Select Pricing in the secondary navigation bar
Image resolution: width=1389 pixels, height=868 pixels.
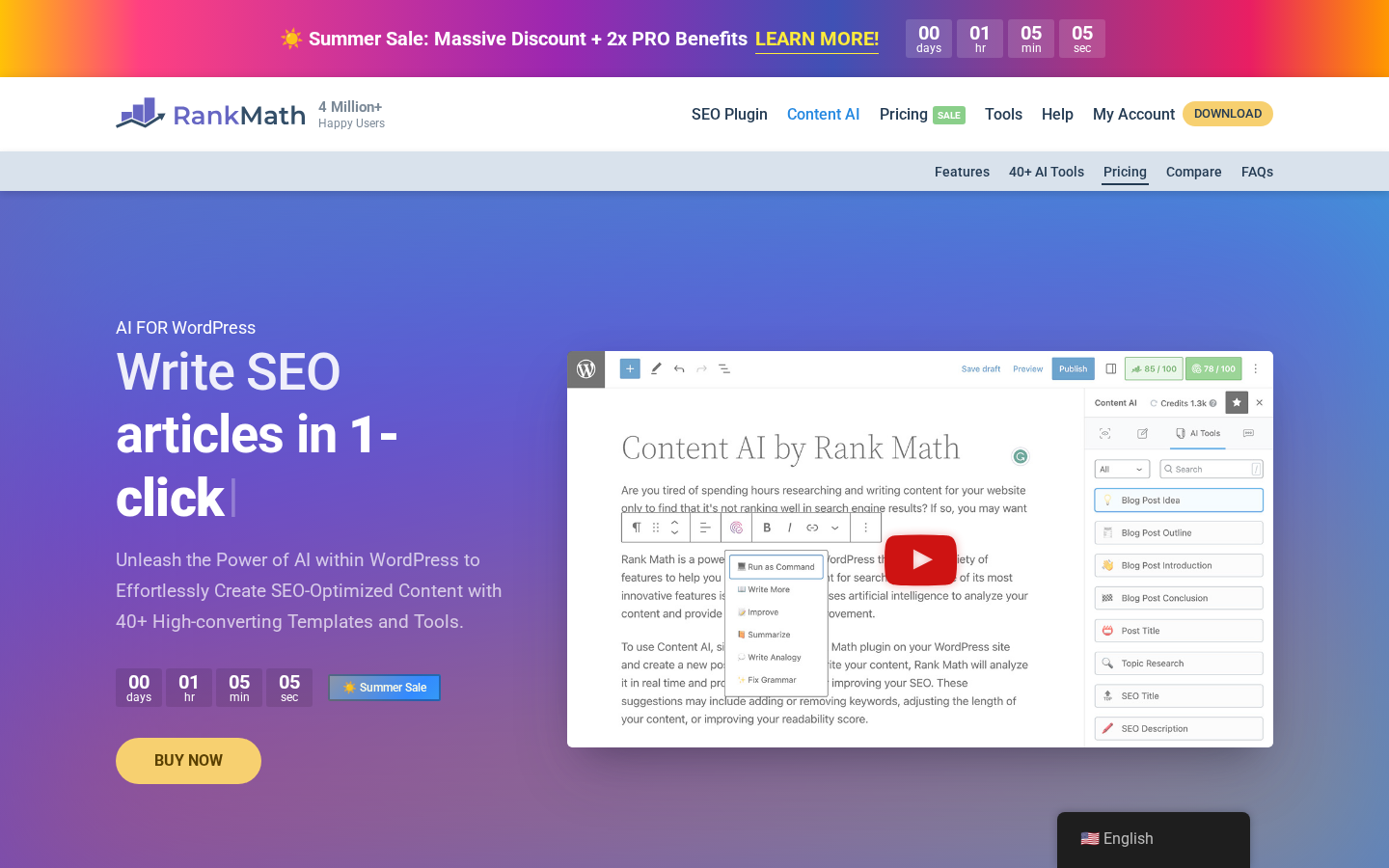tap(1125, 172)
